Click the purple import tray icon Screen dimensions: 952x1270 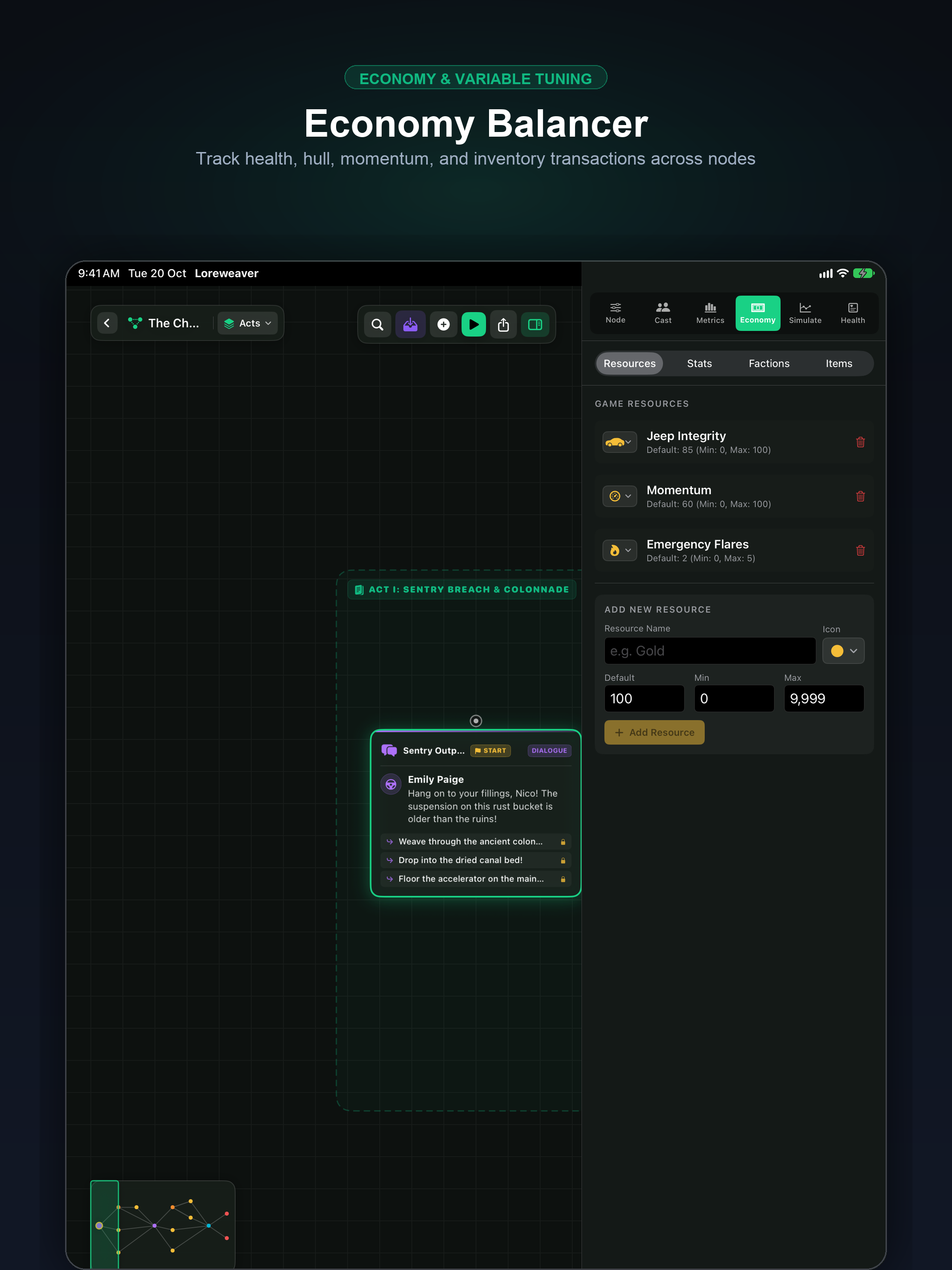(x=410, y=324)
